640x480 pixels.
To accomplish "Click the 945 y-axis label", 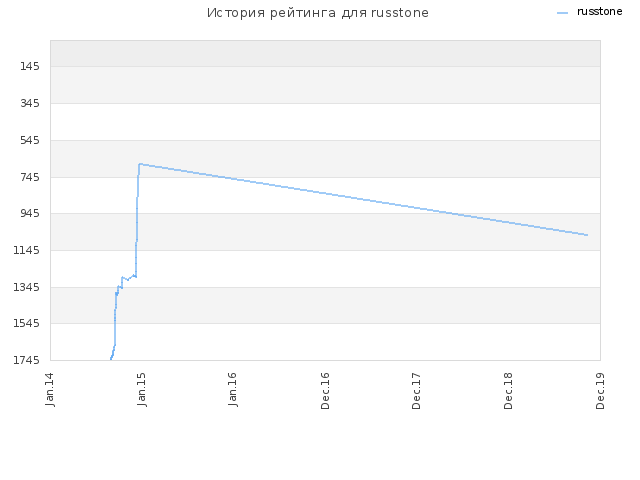I will [x=30, y=213].
